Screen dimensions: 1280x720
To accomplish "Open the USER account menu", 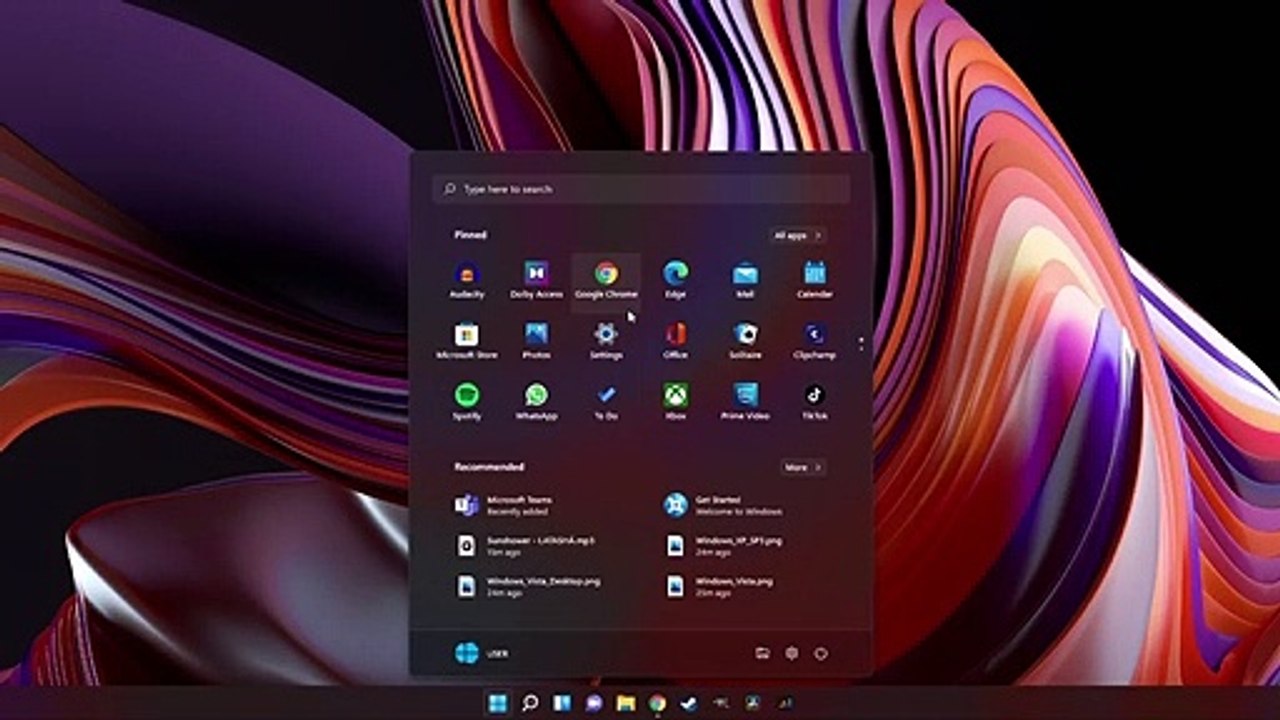I will (481, 653).
